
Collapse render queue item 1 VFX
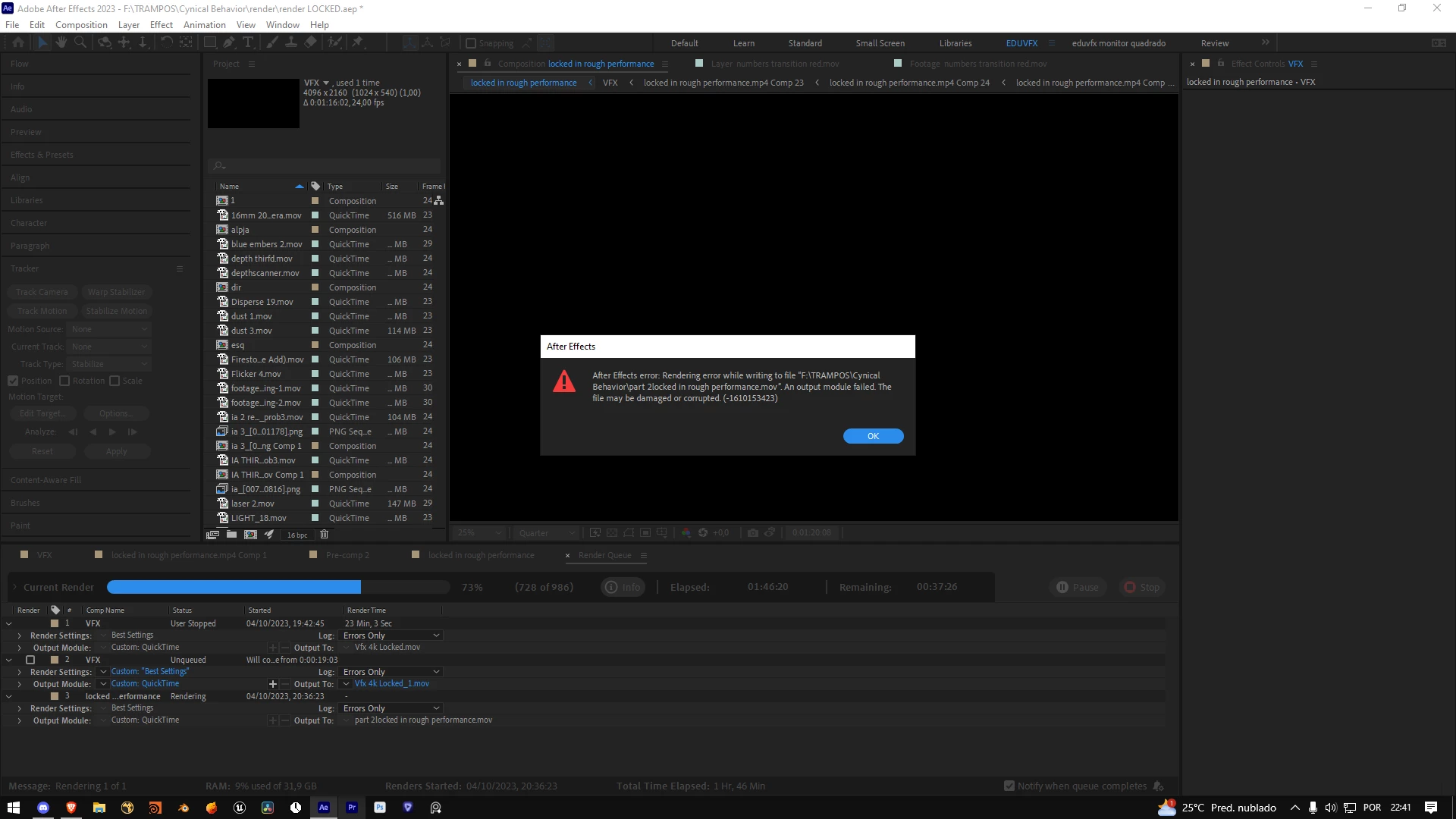(9, 623)
